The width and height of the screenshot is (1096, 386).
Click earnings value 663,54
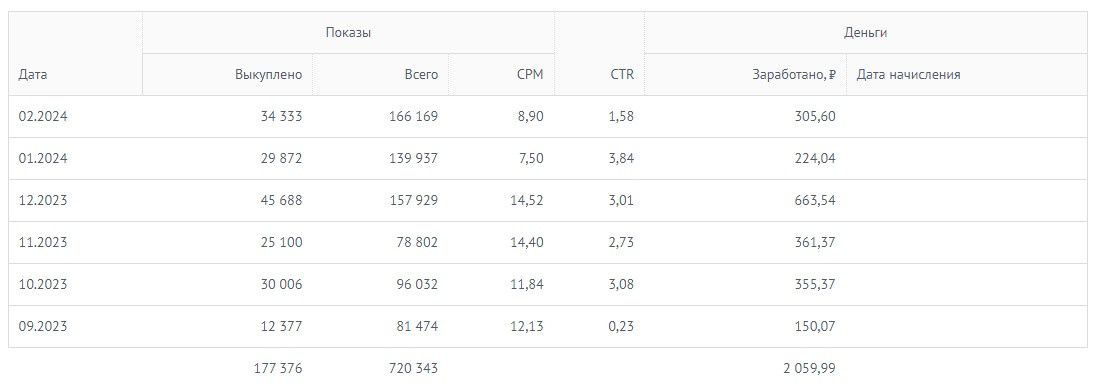pos(815,201)
